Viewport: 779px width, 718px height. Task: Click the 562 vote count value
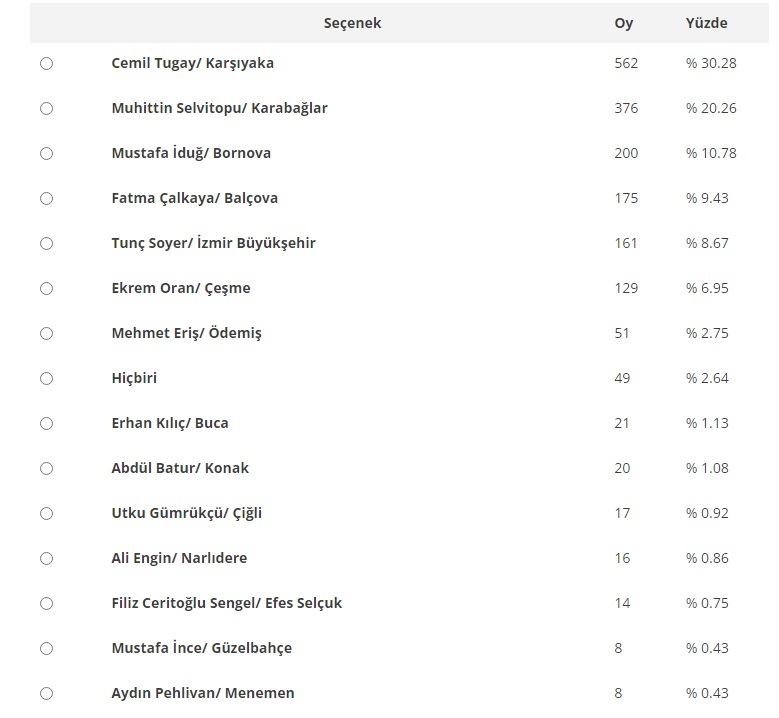point(626,63)
